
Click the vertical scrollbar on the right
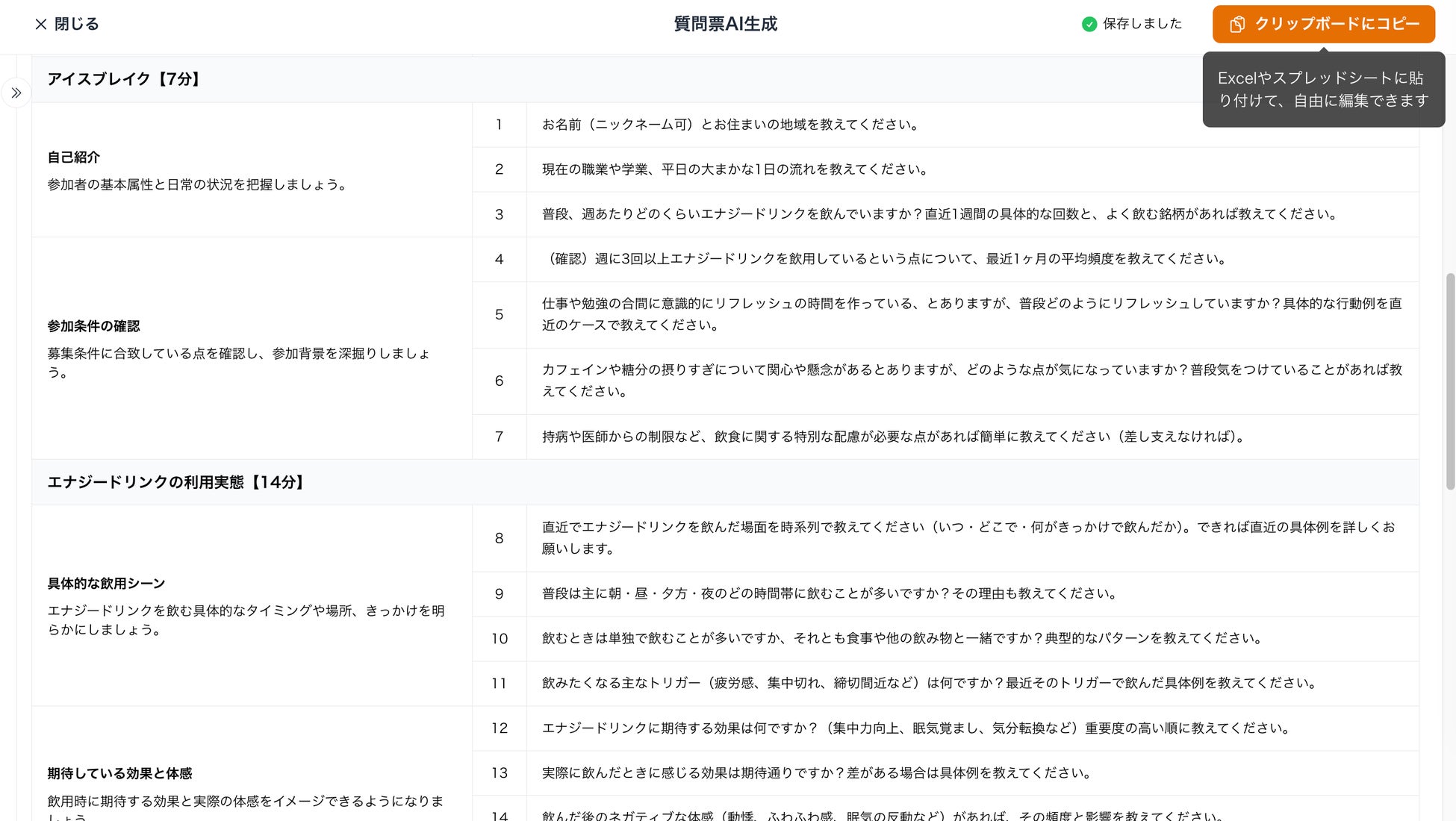click(1450, 381)
